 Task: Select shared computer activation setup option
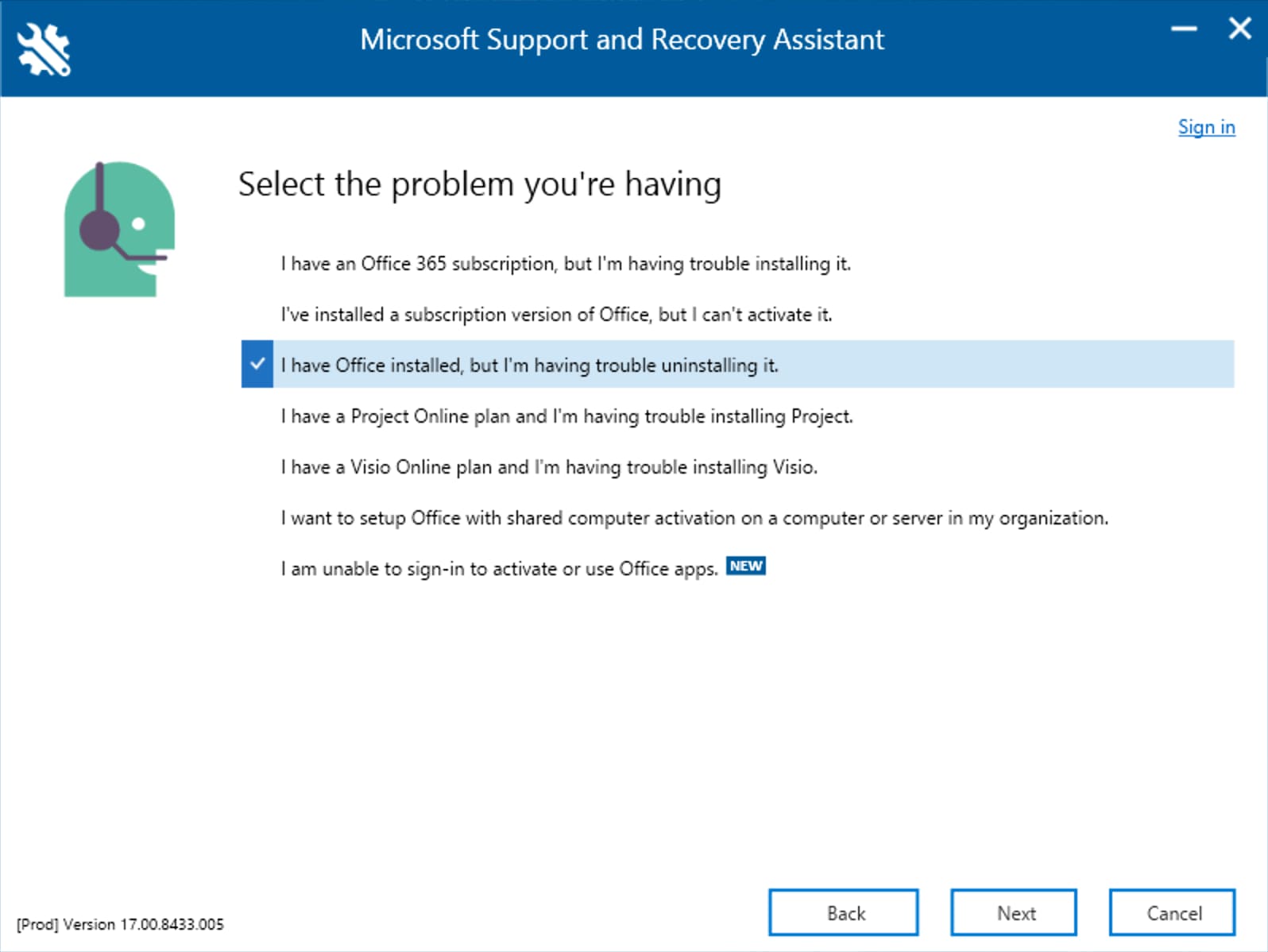pos(694,518)
